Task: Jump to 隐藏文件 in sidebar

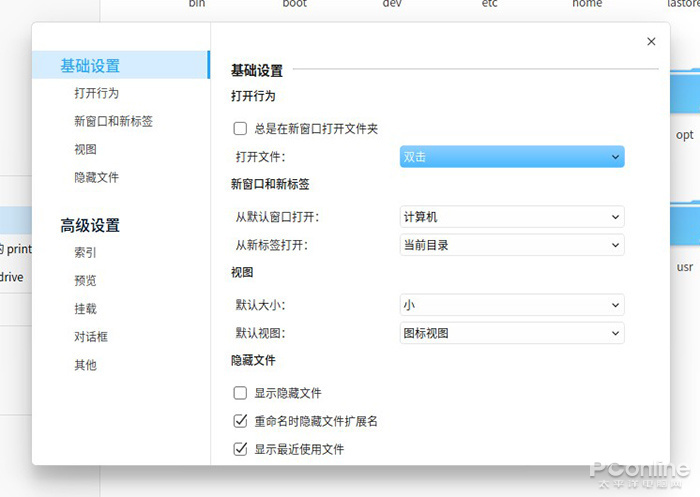Action: (x=96, y=177)
